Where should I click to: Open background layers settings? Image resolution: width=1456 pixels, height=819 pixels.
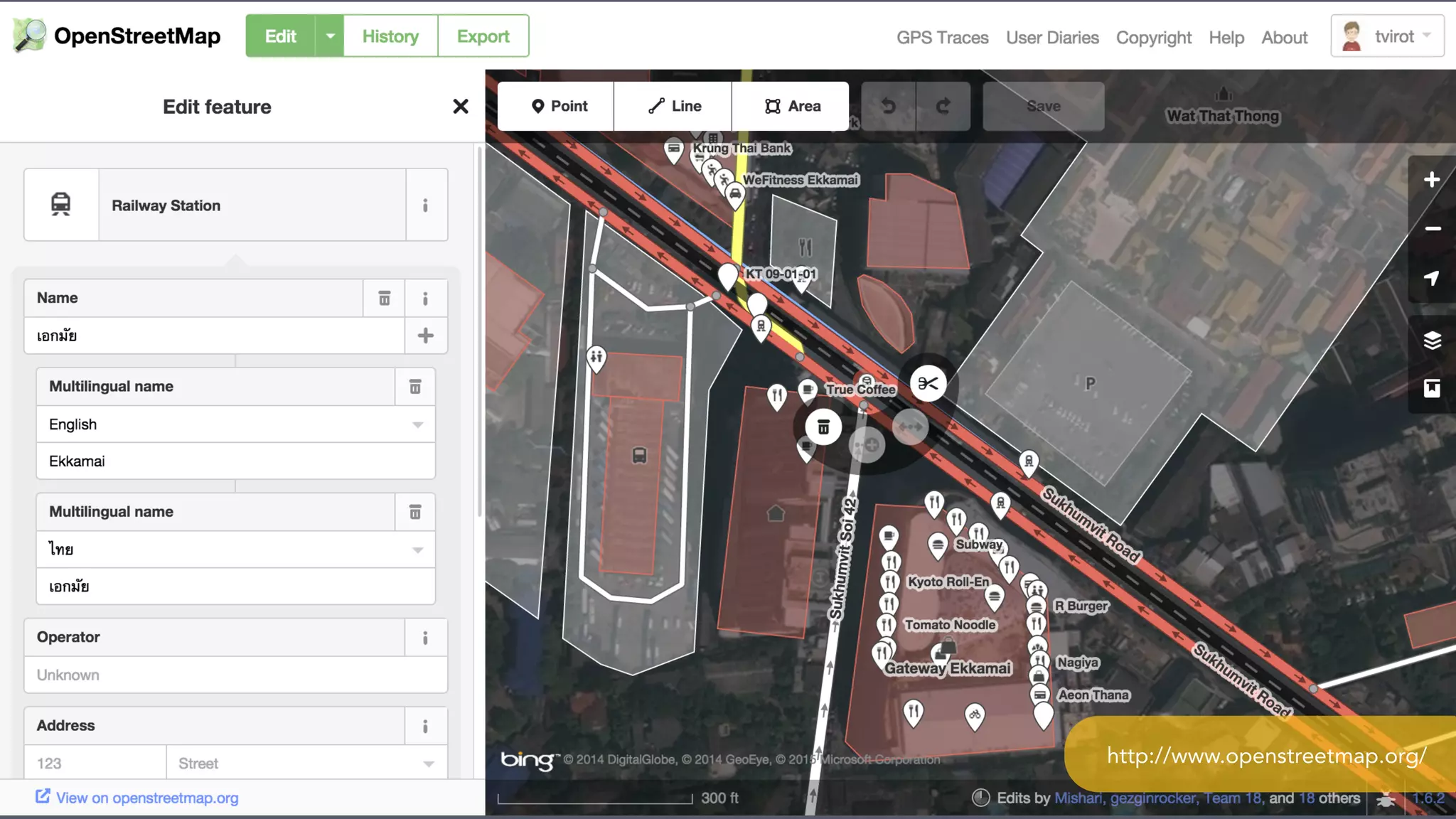click(1432, 340)
